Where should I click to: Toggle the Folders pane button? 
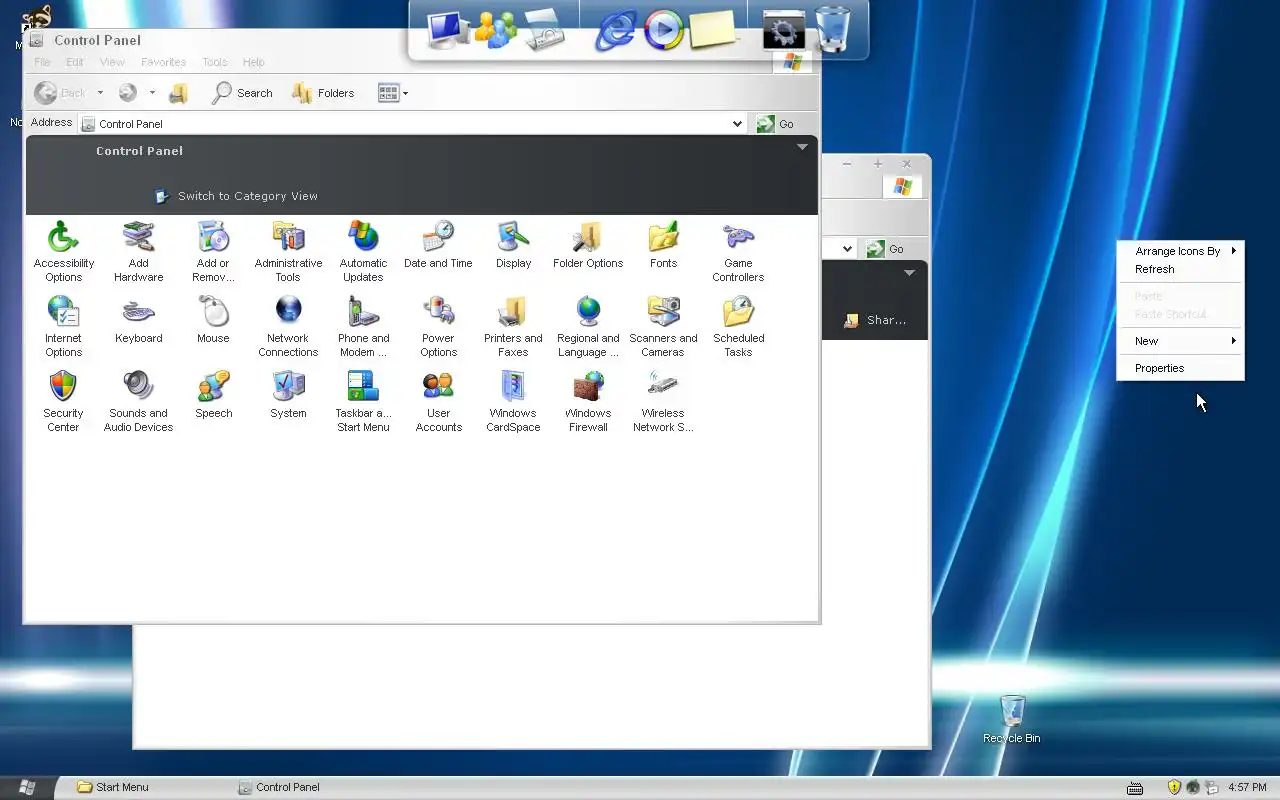click(x=323, y=93)
